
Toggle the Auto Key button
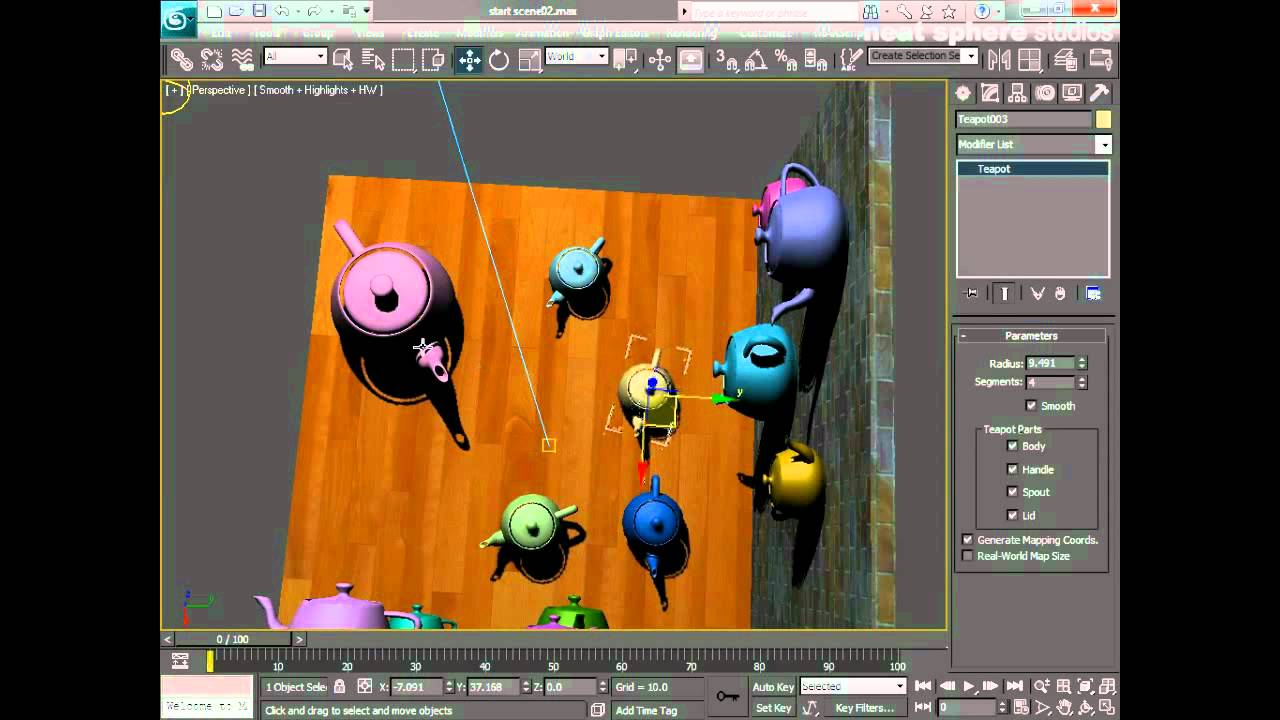point(773,687)
